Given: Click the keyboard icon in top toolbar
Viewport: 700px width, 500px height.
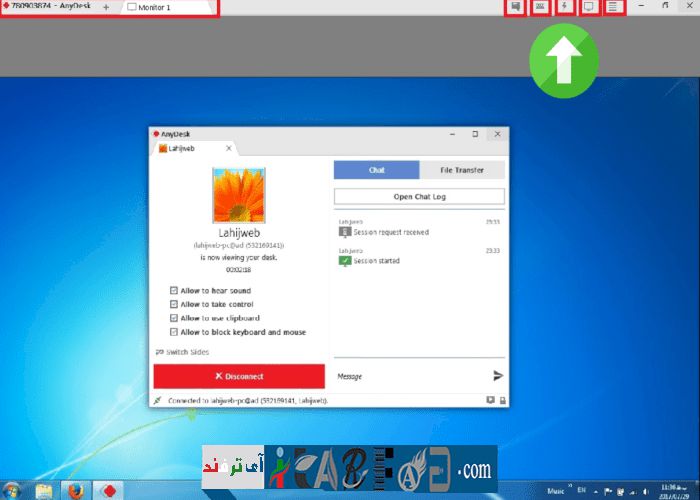Looking at the screenshot, I should pyautogui.click(x=540, y=7).
